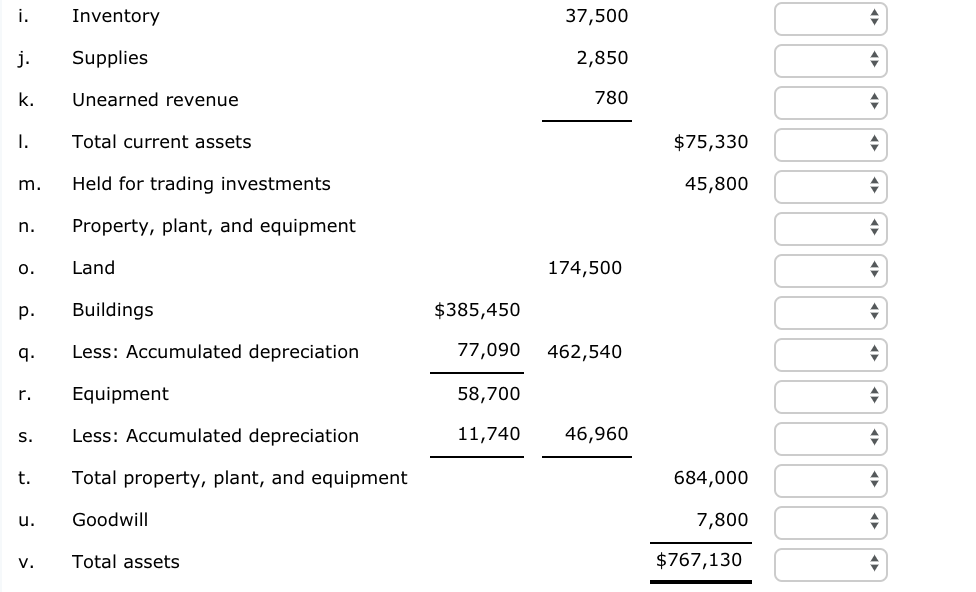Open the dropdown for Total property, plant, and equipment

pyautogui.click(x=829, y=481)
